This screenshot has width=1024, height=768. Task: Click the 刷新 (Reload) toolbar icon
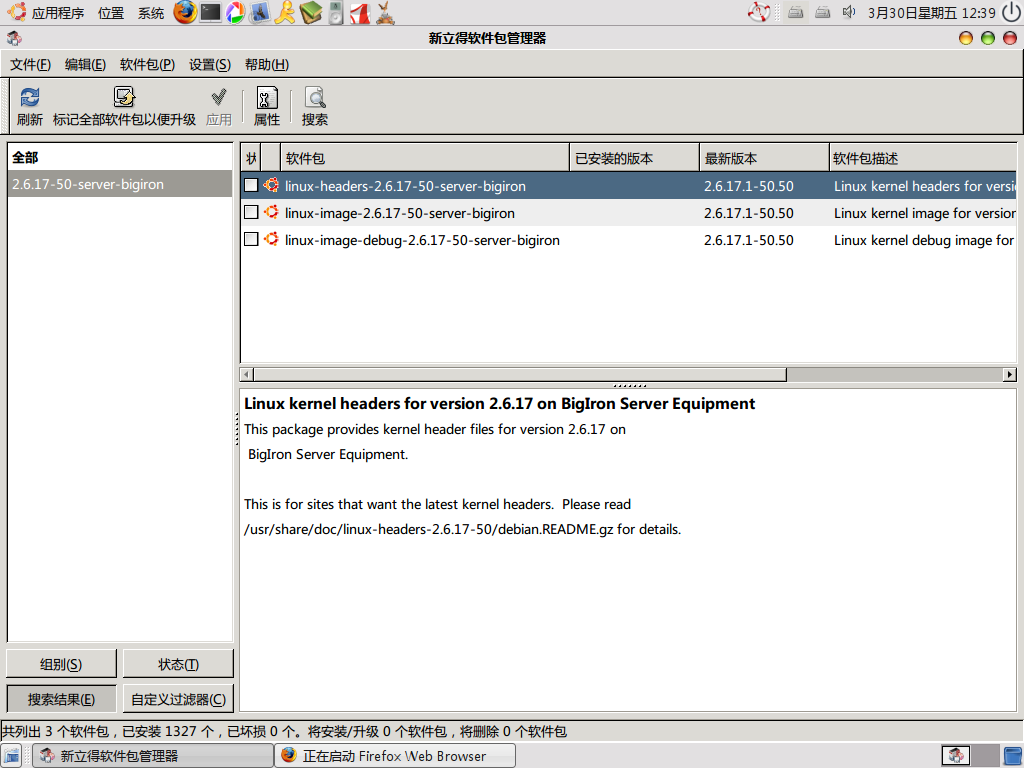click(x=29, y=98)
